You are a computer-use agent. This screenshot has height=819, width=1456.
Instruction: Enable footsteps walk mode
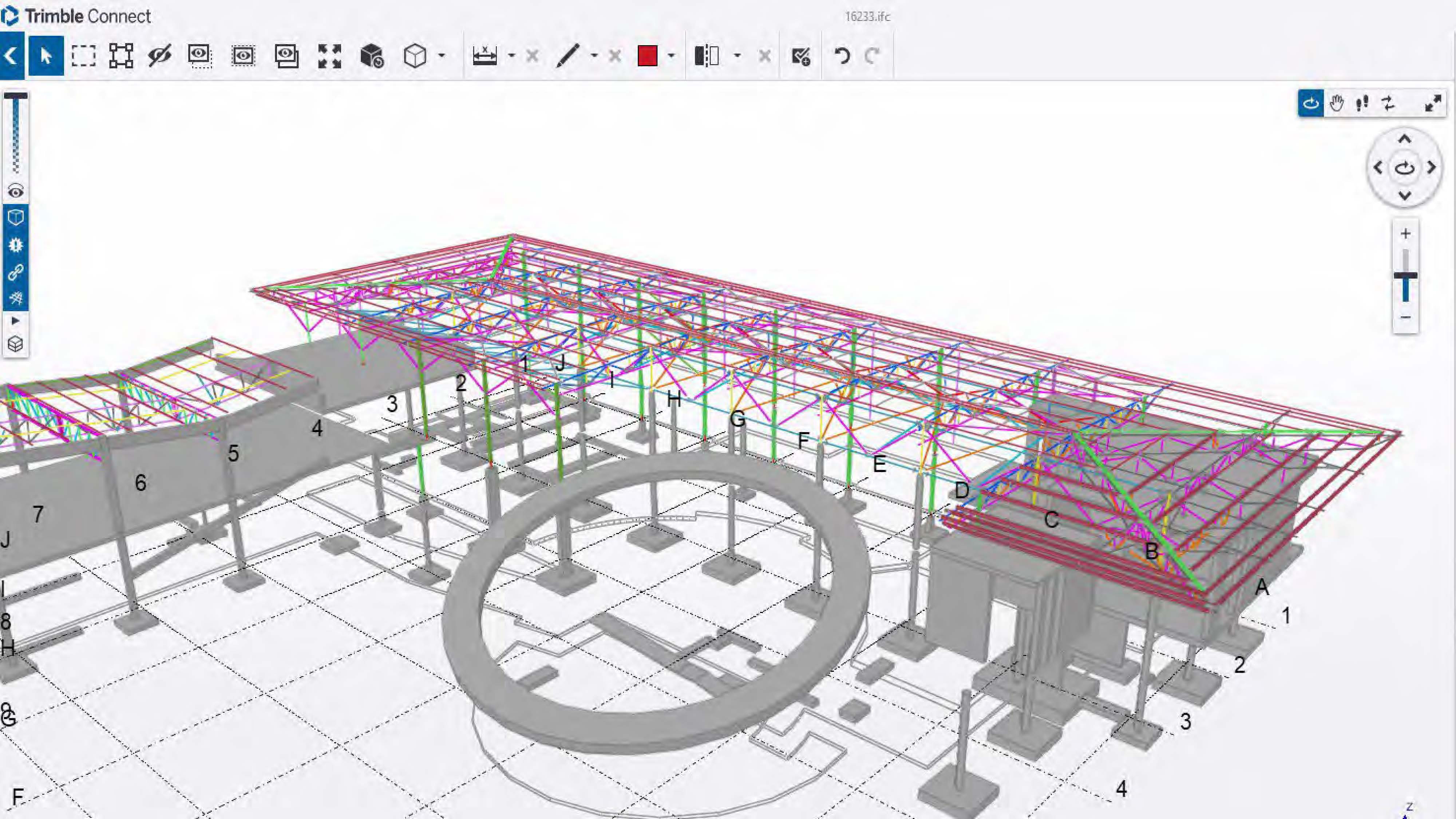(1362, 103)
